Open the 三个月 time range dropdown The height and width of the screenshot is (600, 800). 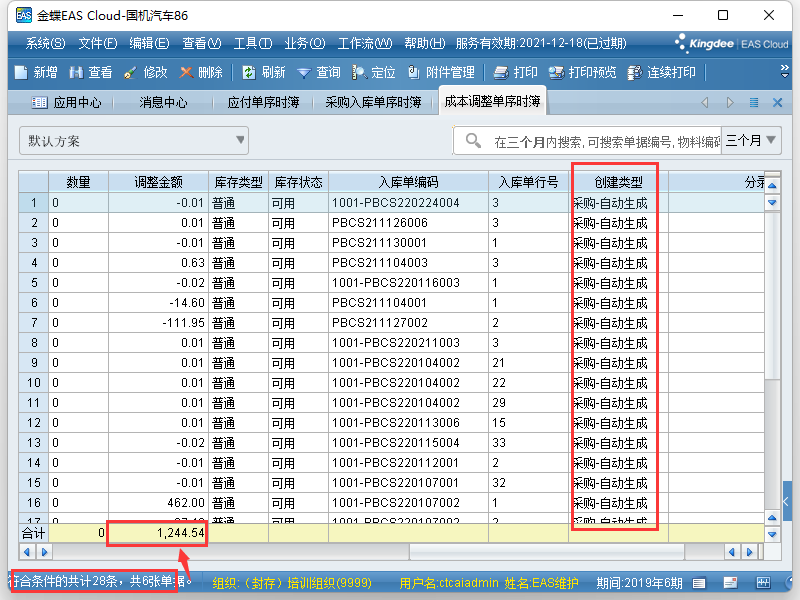752,141
